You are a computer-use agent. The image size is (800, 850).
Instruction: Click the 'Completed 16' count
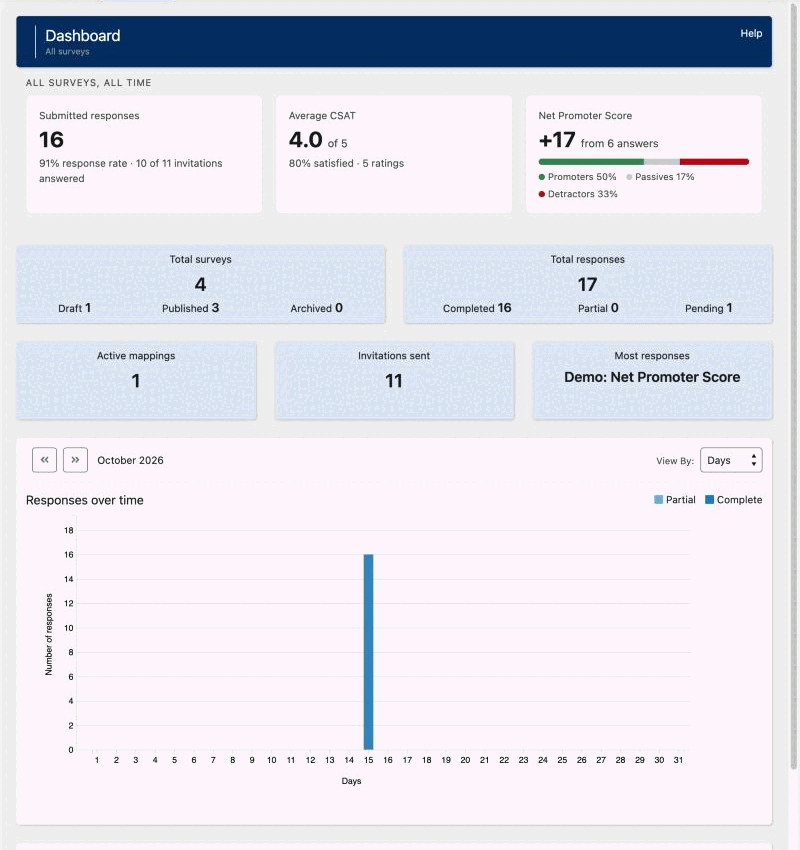477,308
